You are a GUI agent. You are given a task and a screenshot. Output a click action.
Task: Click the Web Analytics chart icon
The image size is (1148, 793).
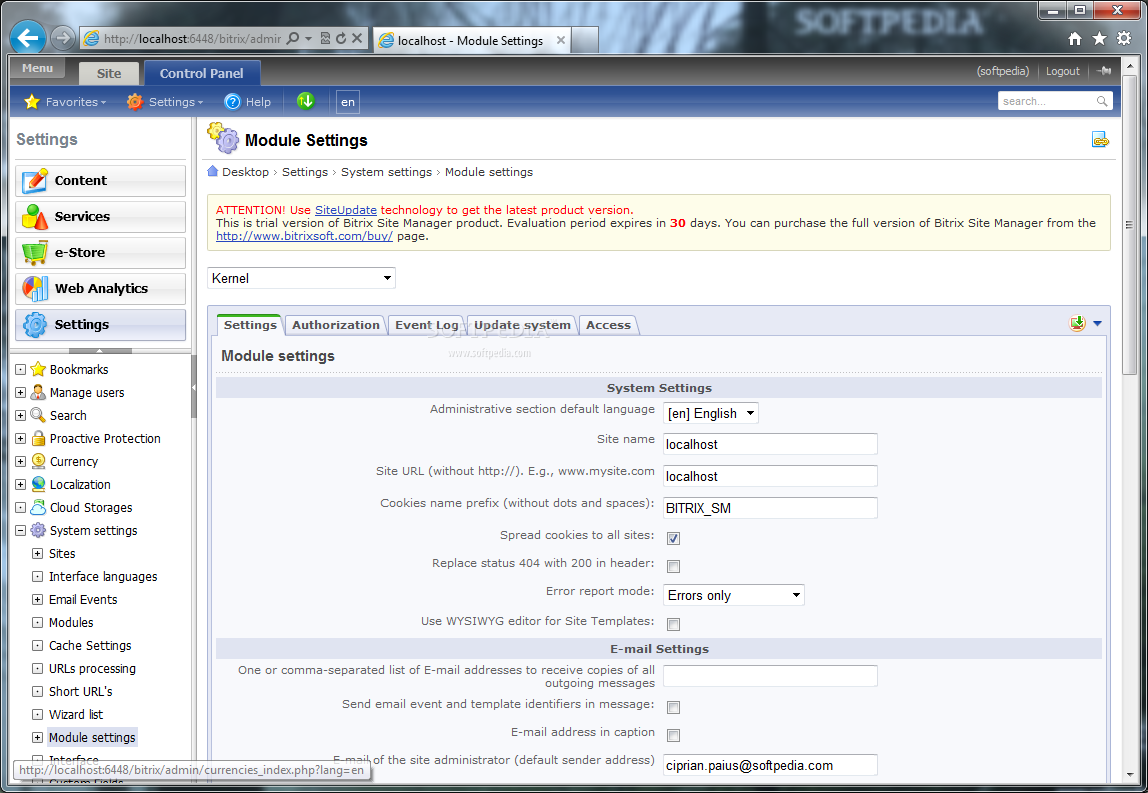(x=34, y=288)
